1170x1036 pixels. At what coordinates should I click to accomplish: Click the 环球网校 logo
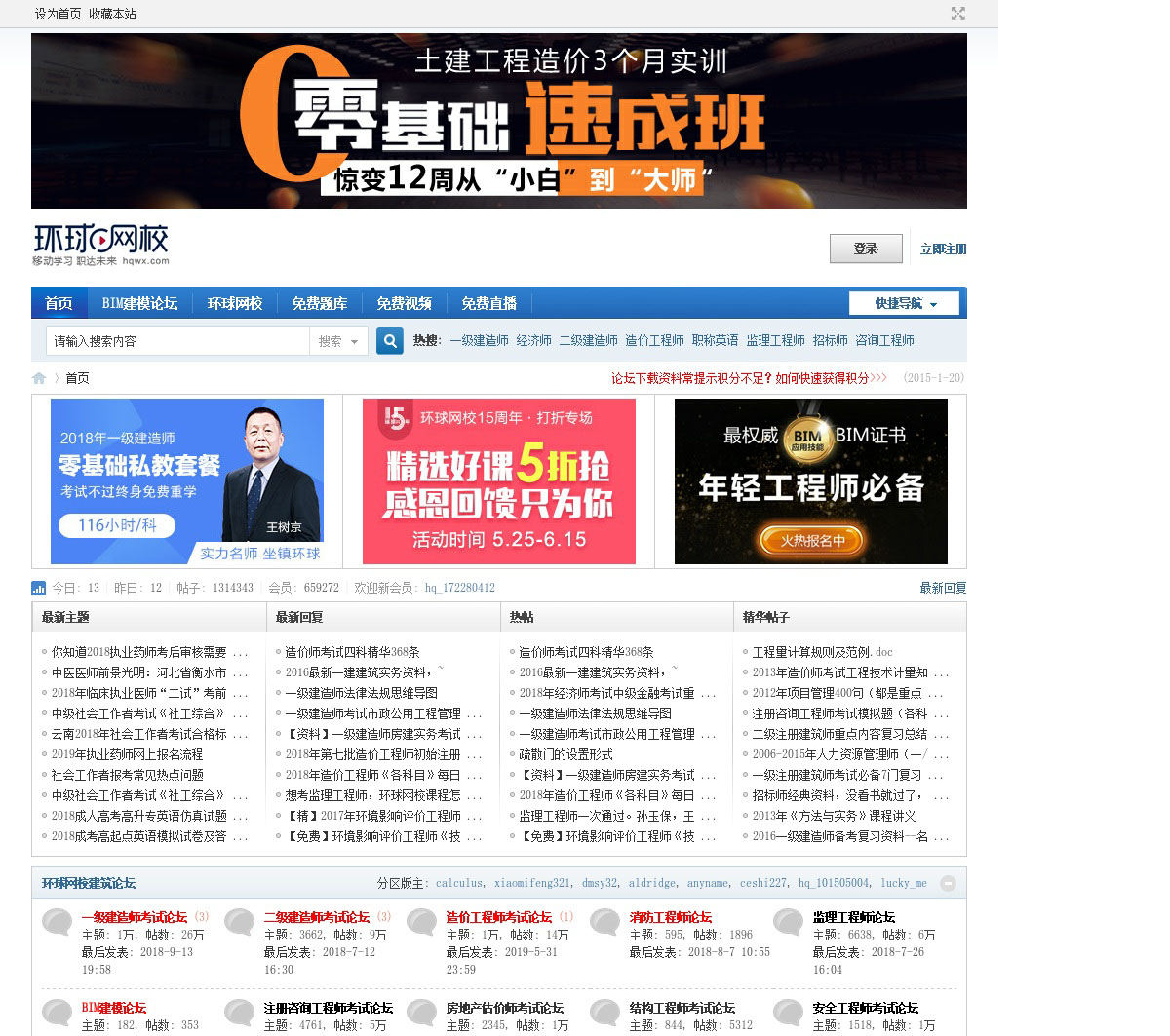[x=101, y=245]
